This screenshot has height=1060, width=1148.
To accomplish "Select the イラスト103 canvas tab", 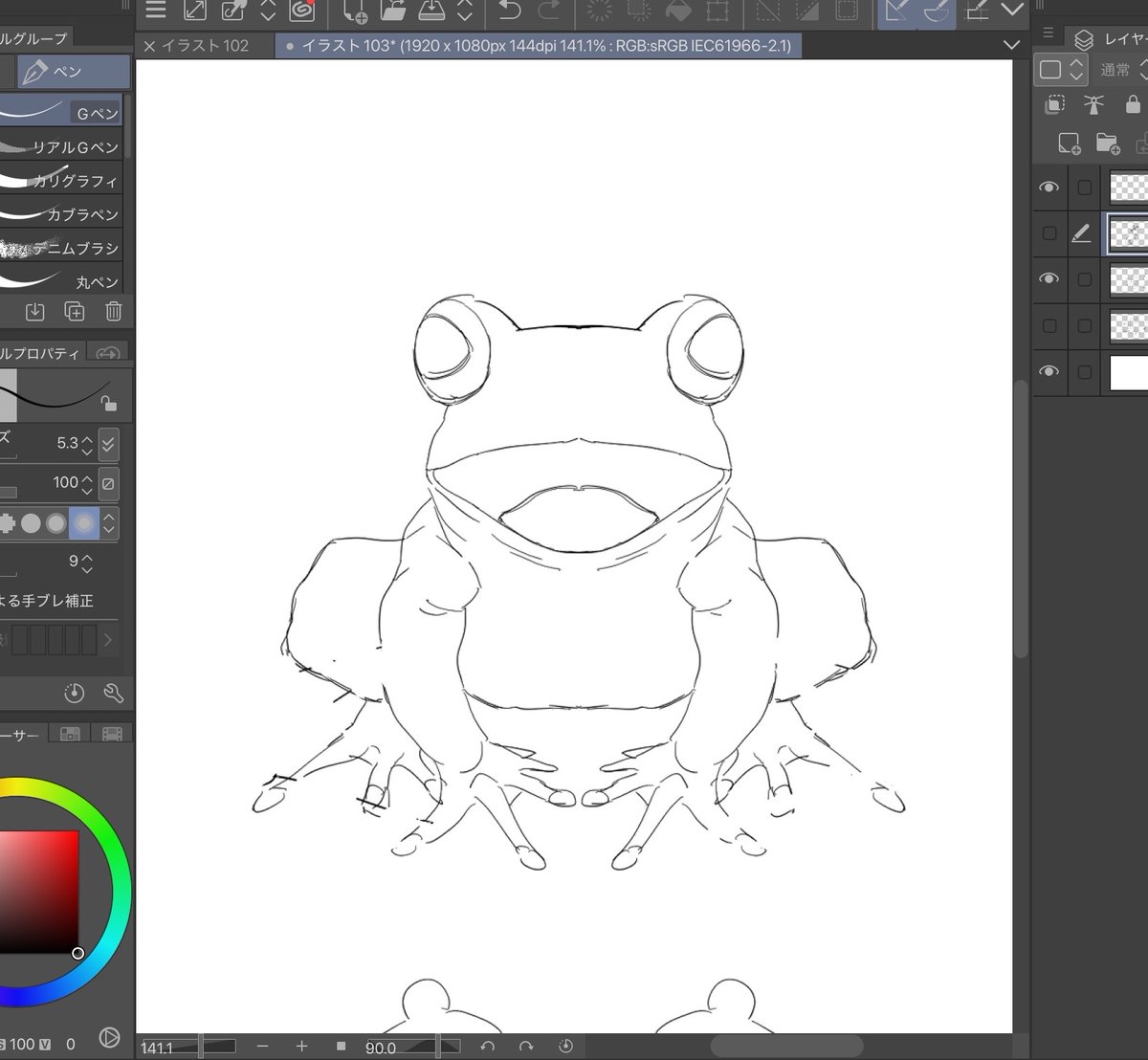I will click(x=538, y=45).
